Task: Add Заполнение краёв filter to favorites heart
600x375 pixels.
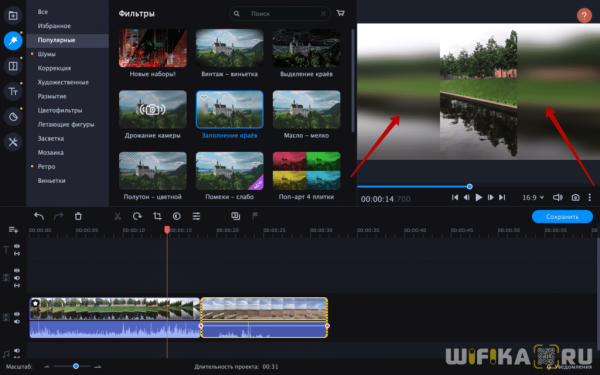Action: pos(204,98)
